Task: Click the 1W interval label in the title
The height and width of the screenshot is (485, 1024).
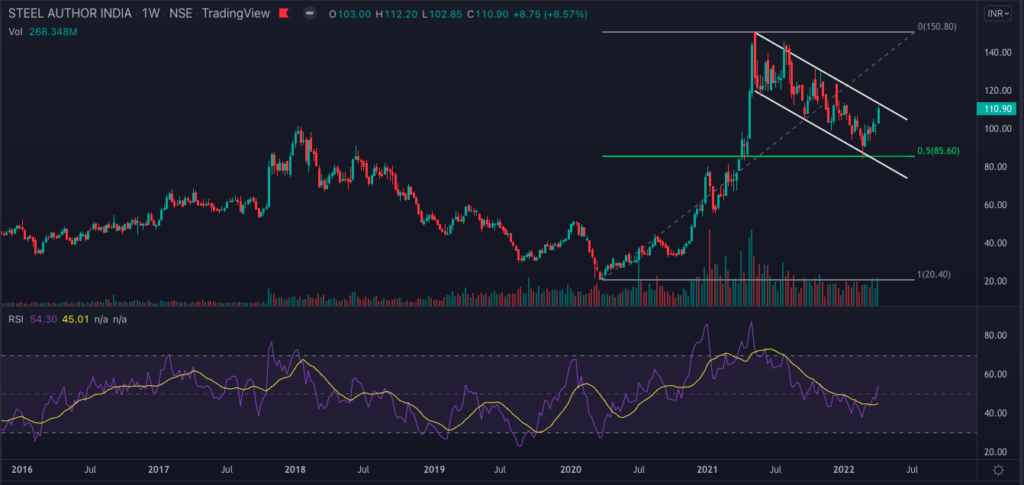Action: pos(149,13)
